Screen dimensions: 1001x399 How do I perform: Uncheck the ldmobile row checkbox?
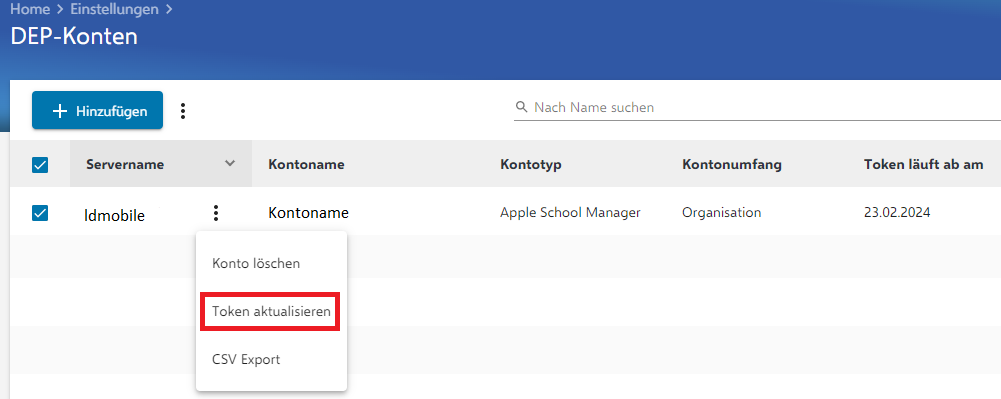point(40,213)
